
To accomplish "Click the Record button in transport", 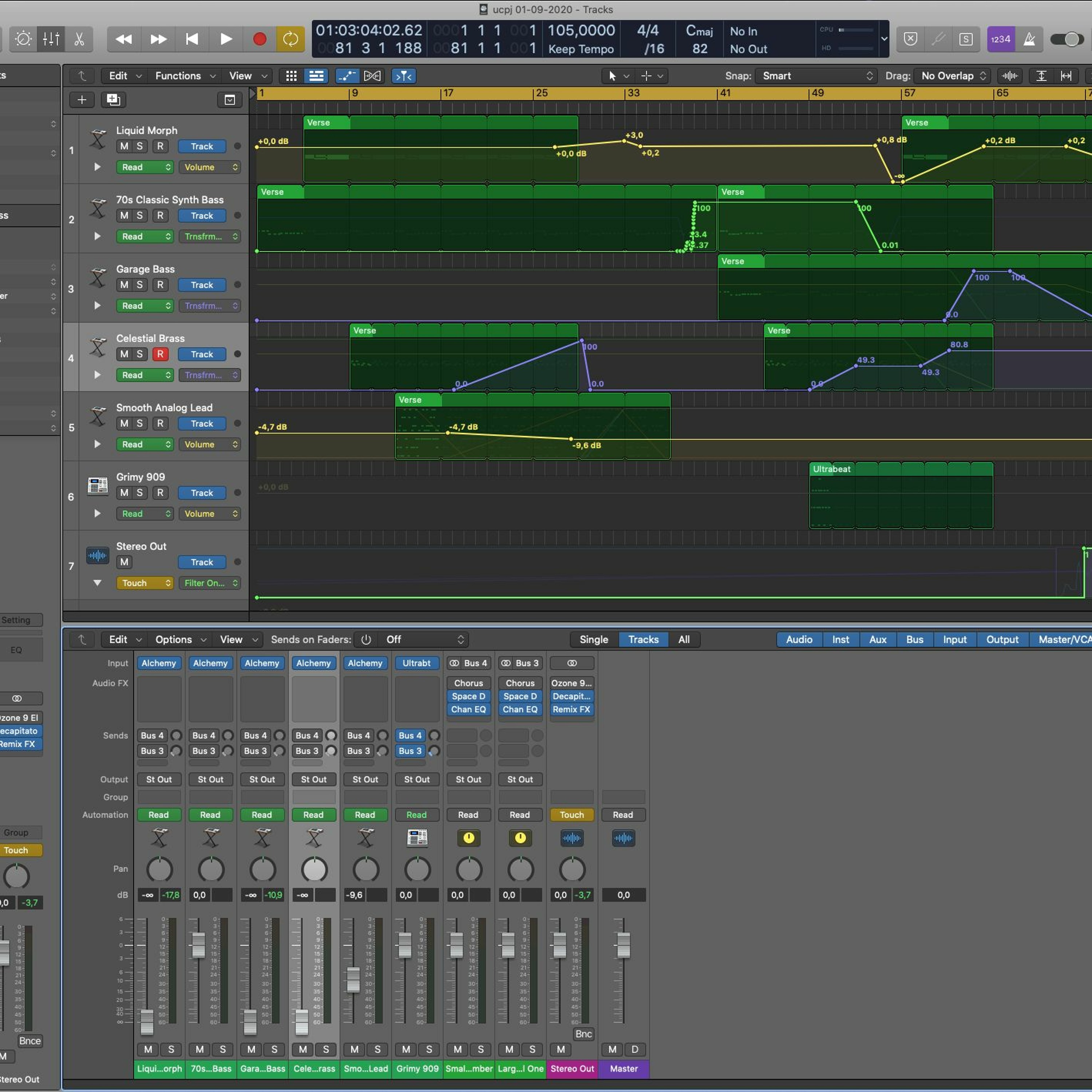I will pyautogui.click(x=260, y=39).
